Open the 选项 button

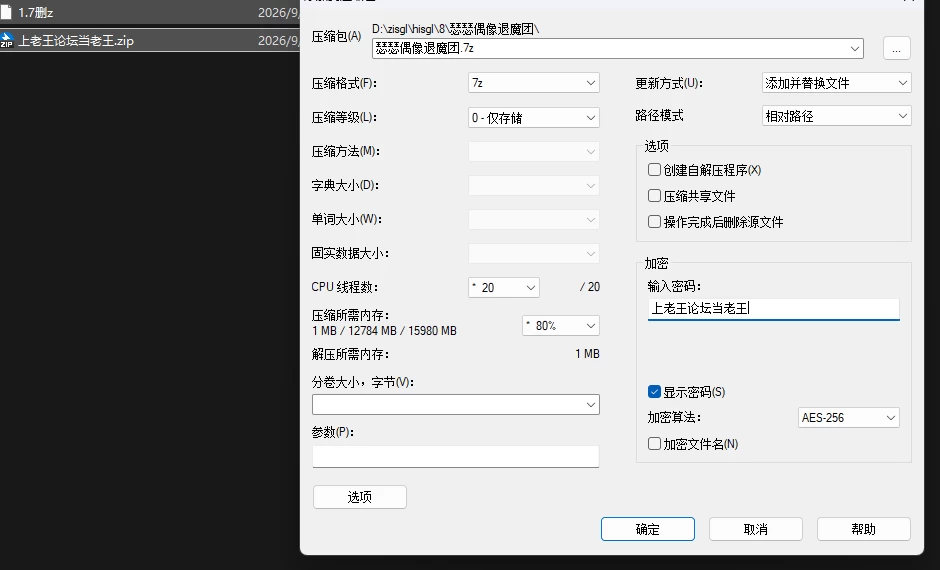[360, 497]
